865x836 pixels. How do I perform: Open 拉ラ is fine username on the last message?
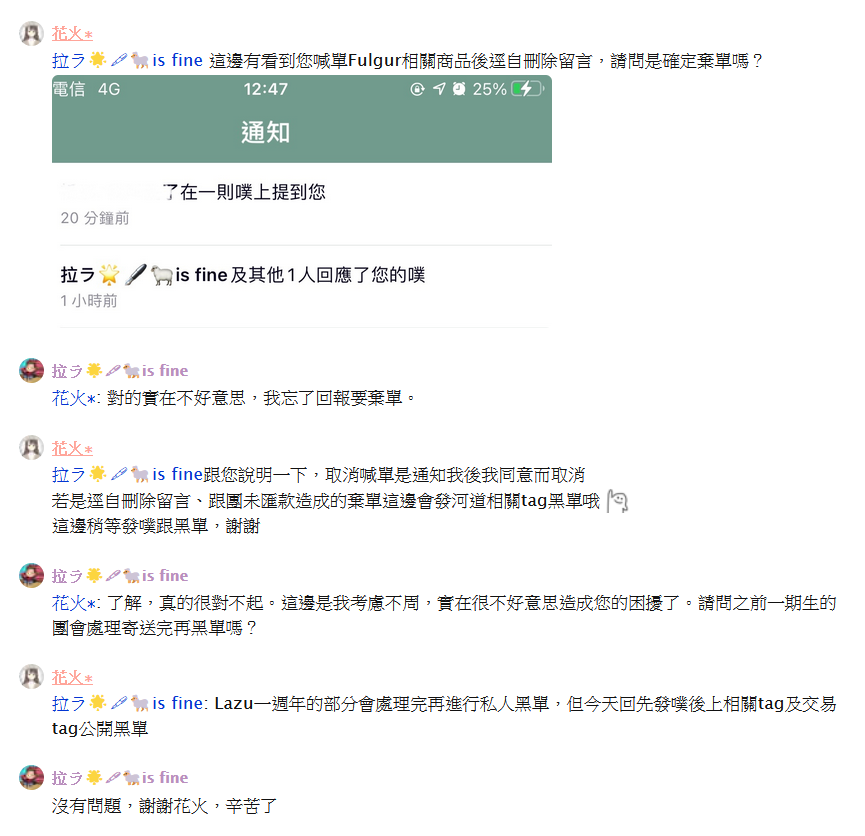point(120,778)
